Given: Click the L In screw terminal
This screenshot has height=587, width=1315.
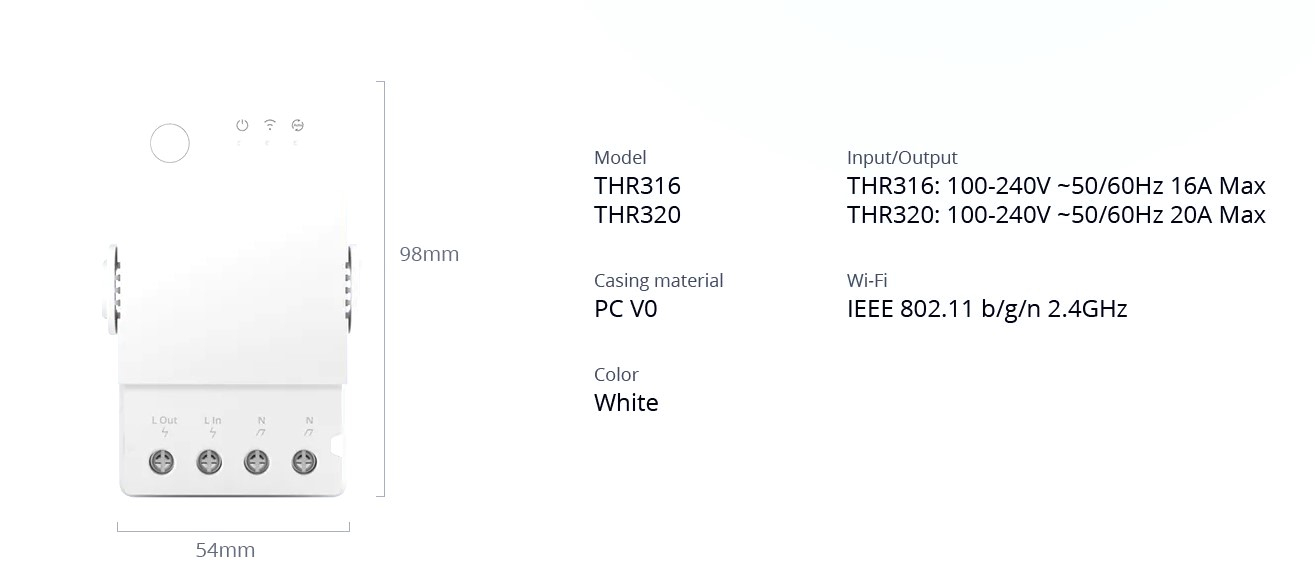Looking at the screenshot, I should coord(209,461).
